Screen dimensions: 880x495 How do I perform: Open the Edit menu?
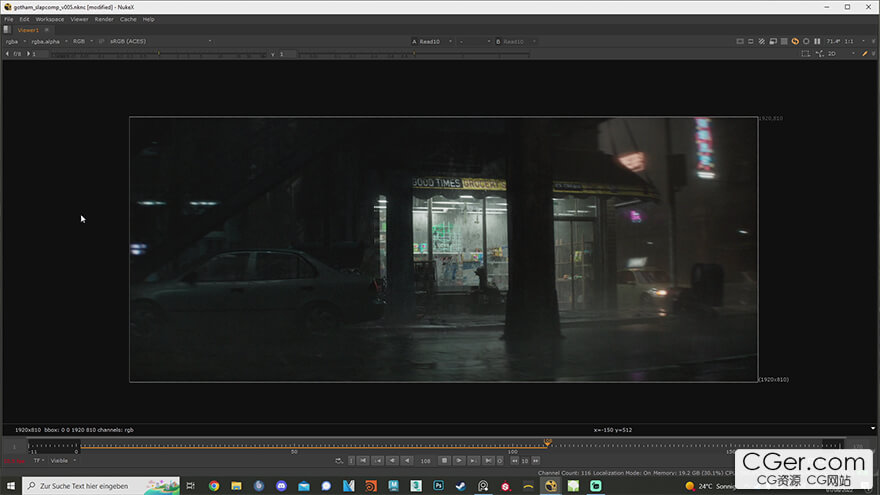tap(24, 19)
